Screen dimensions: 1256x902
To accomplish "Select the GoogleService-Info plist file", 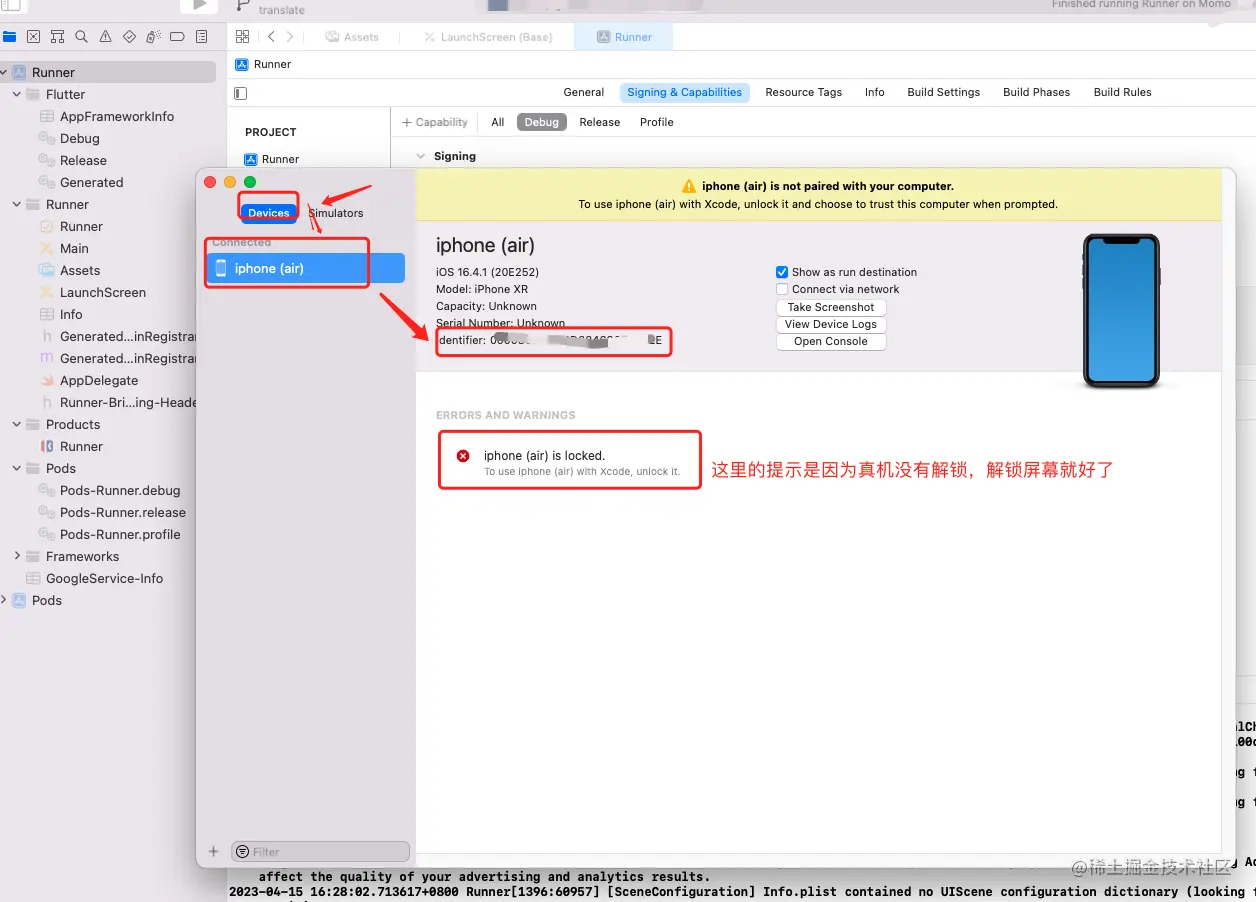I will pyautogui.click(x=104, y=578).
